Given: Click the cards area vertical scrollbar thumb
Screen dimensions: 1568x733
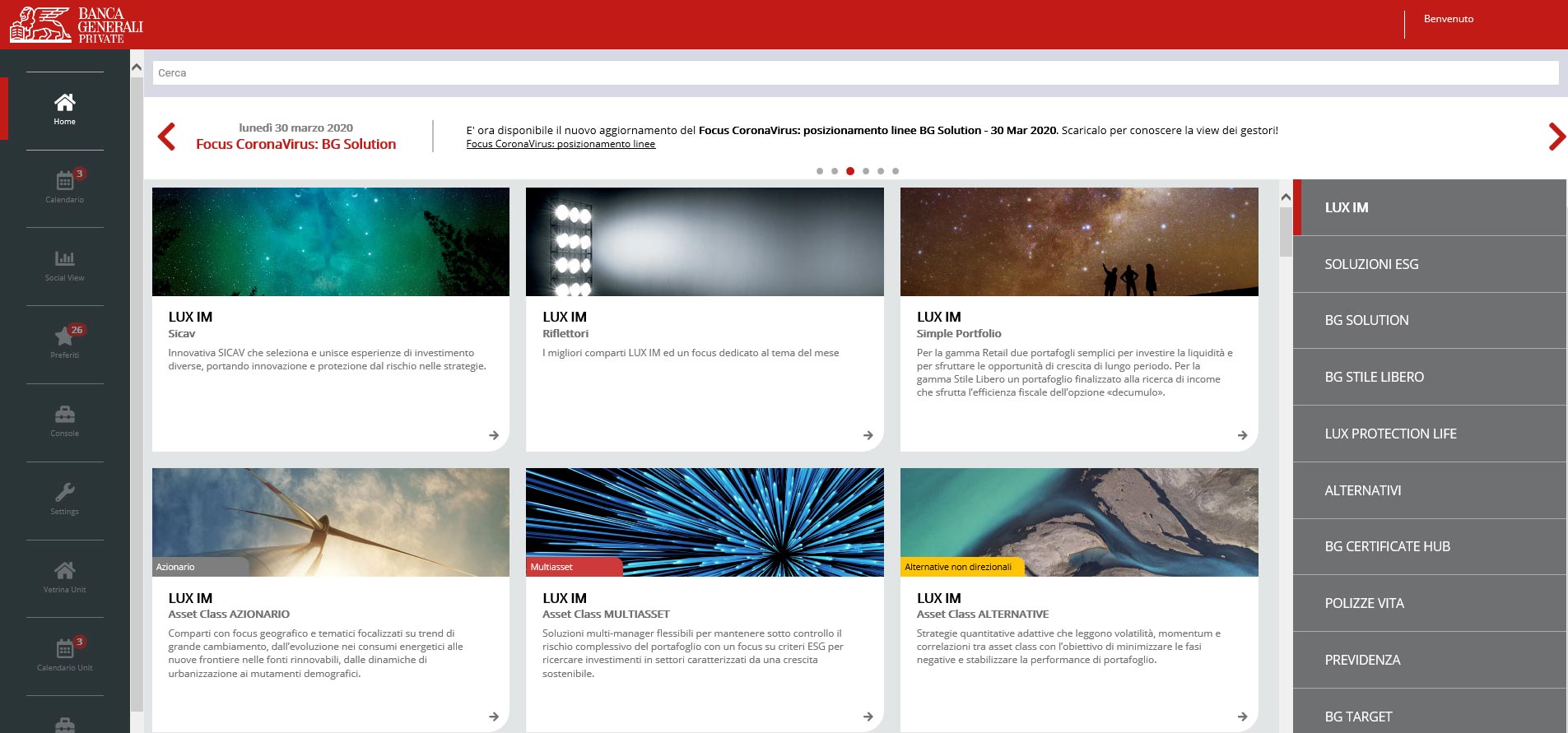Looking at the screenshot, I should point(1286,232).
